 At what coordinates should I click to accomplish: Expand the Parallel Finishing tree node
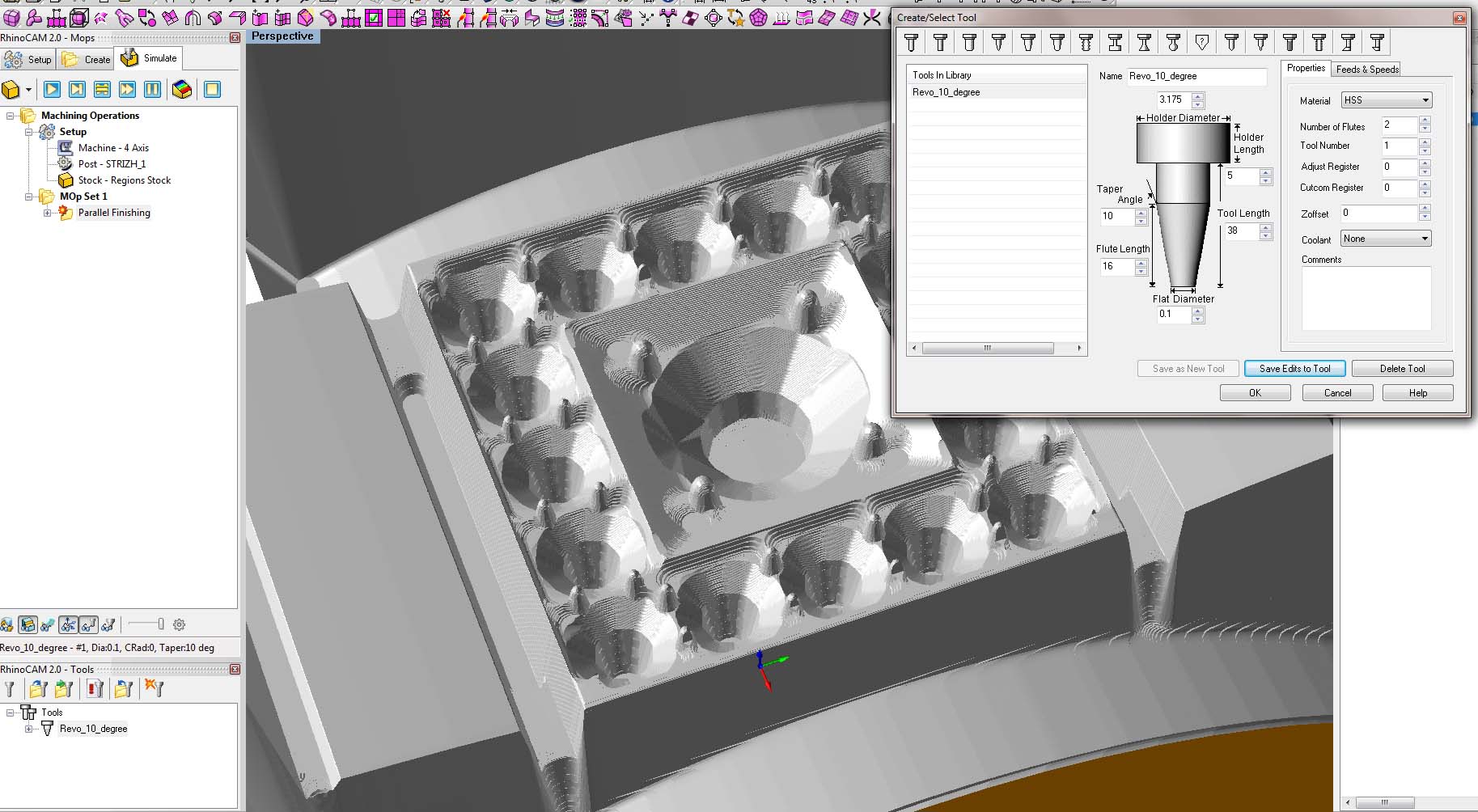(x=47, y=213)
